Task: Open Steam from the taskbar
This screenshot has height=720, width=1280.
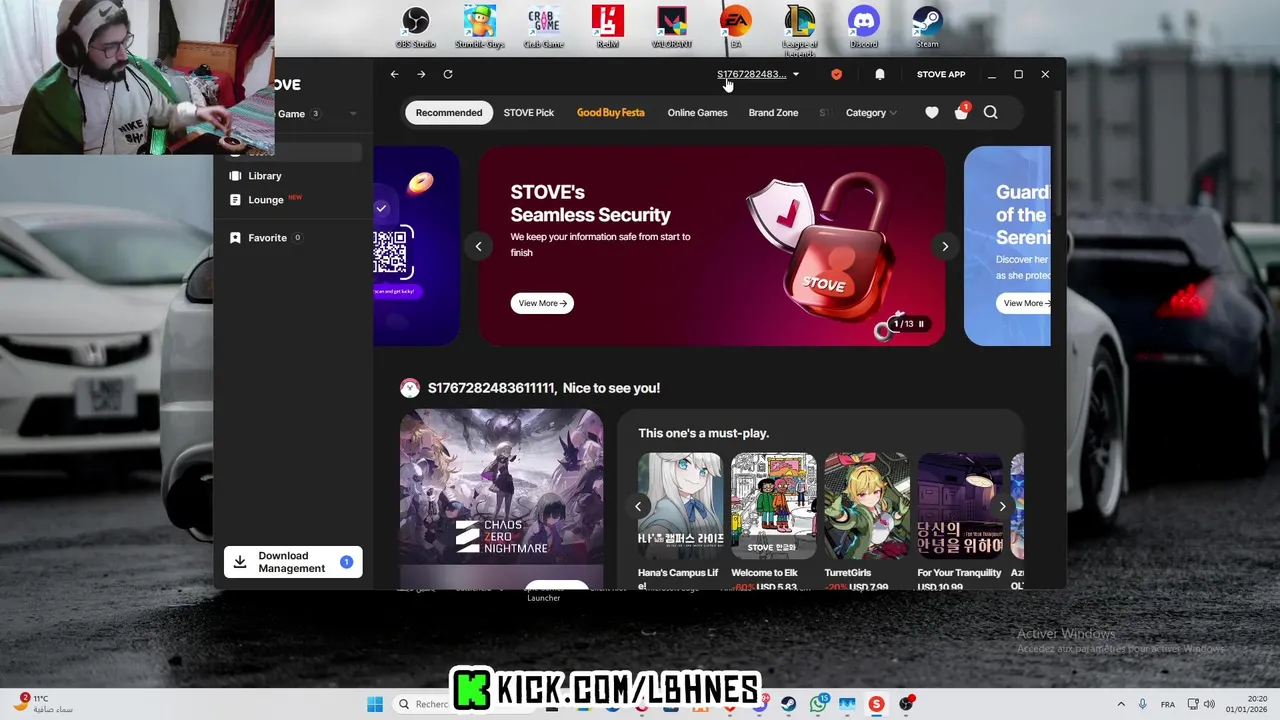Action: coord(789,704)
